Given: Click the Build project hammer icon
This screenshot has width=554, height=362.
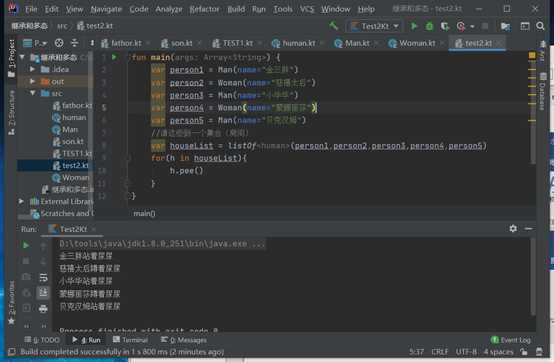Looking at the screenshot, I should pos(333,26).
